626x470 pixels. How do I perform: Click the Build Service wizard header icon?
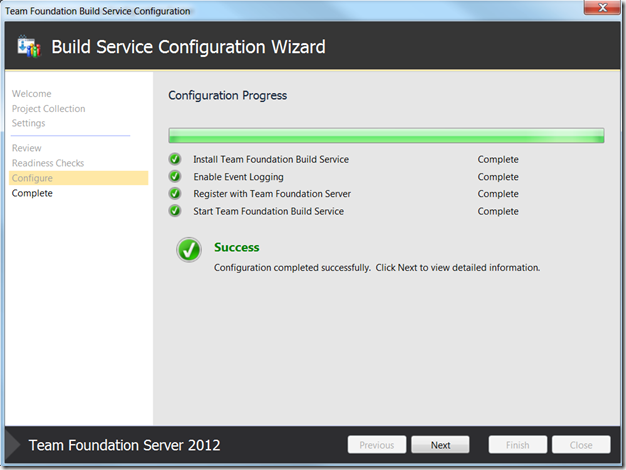point(29,46)
